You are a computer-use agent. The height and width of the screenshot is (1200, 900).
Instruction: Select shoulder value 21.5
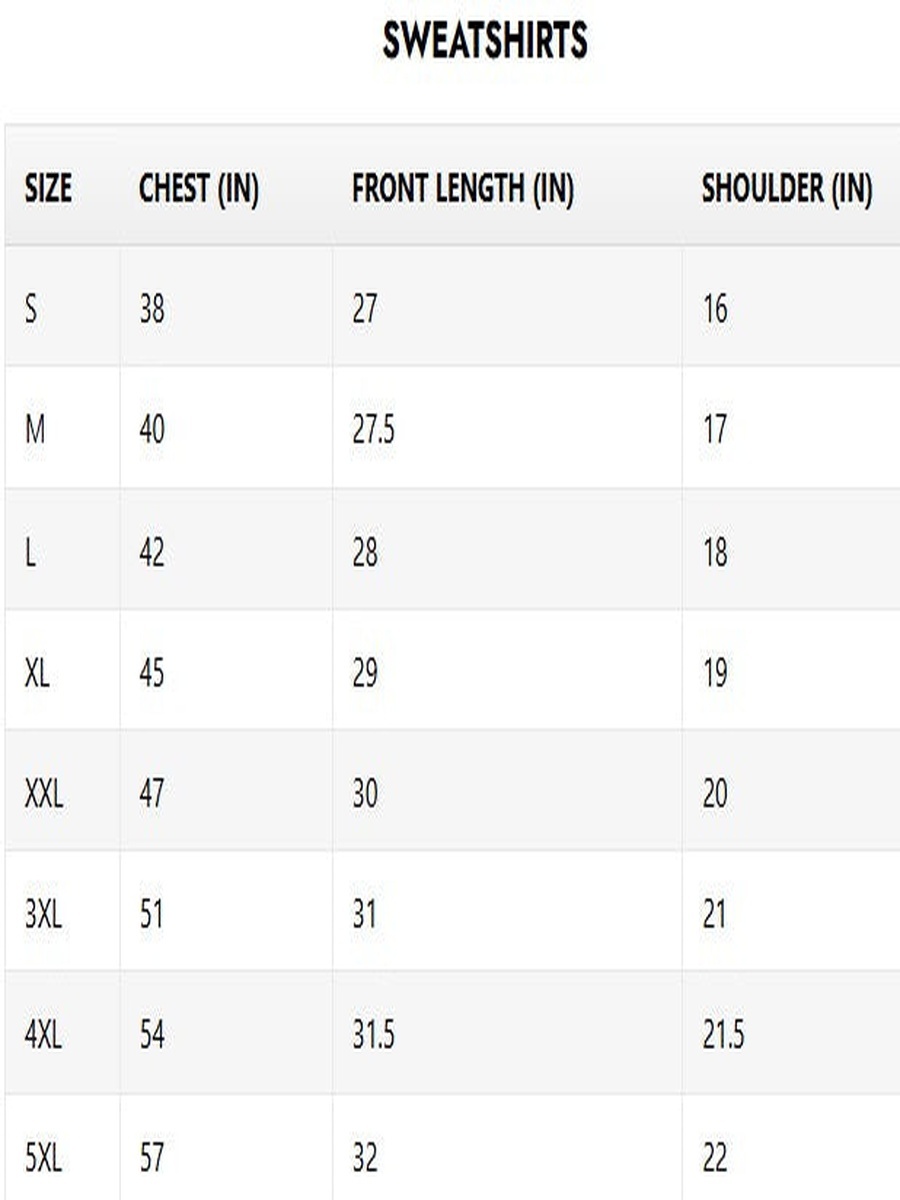click(723, 1035)
